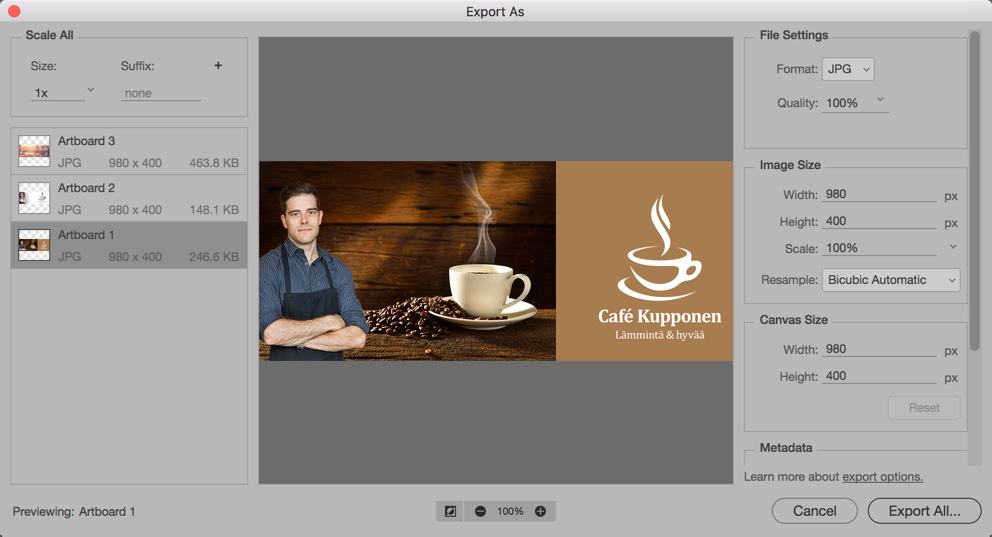Open the export options link

883,476
